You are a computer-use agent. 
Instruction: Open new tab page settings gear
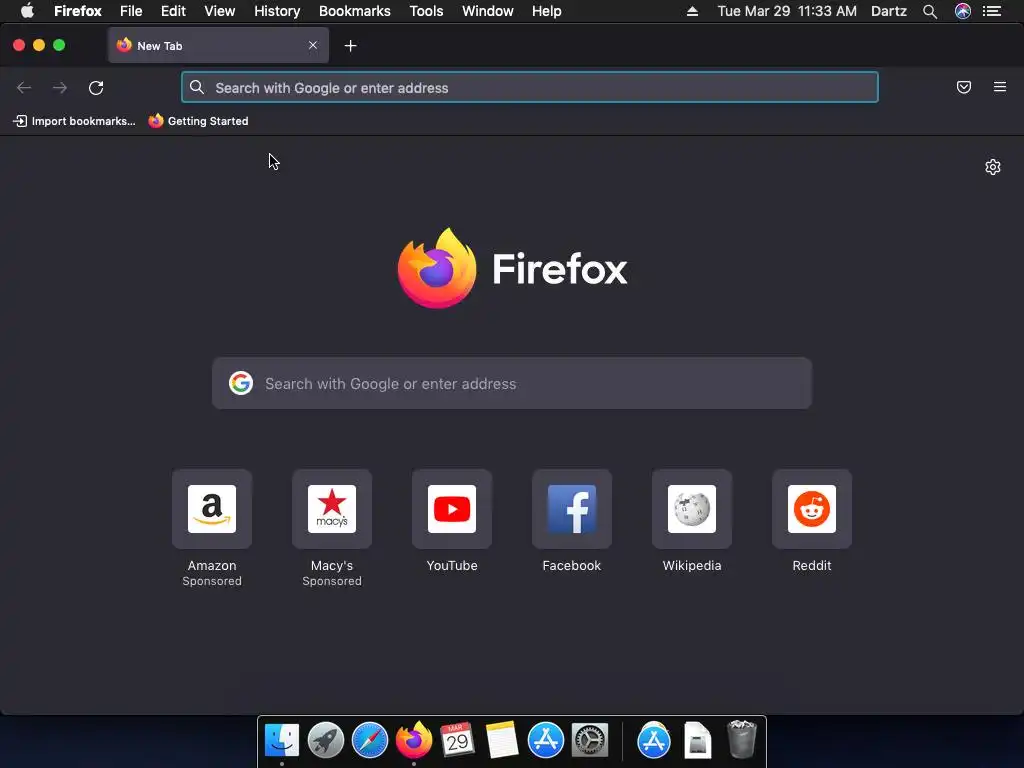[993, 167]
